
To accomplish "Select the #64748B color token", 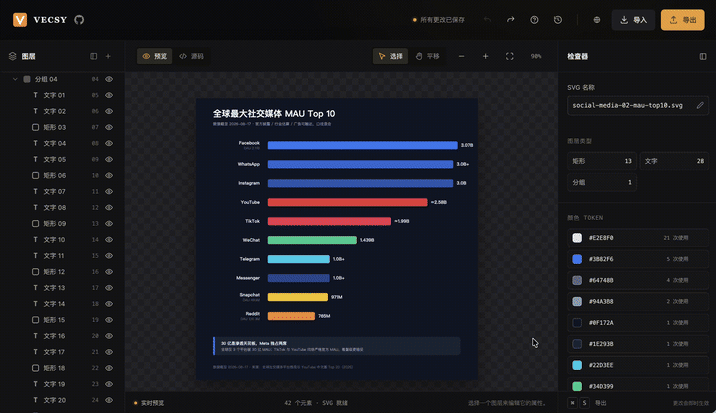I will 638,280.
